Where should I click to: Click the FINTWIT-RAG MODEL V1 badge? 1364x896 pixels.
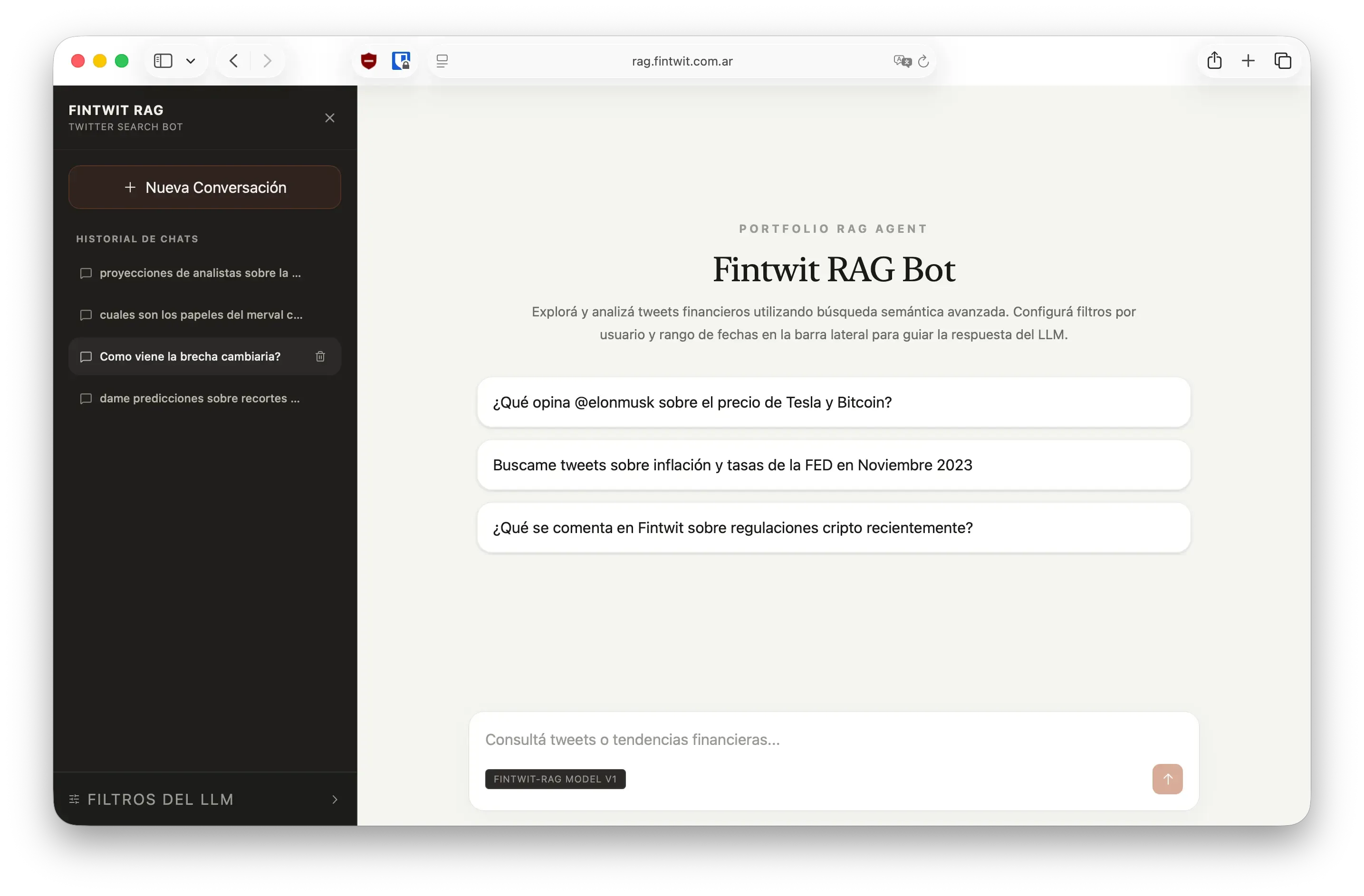555,779
